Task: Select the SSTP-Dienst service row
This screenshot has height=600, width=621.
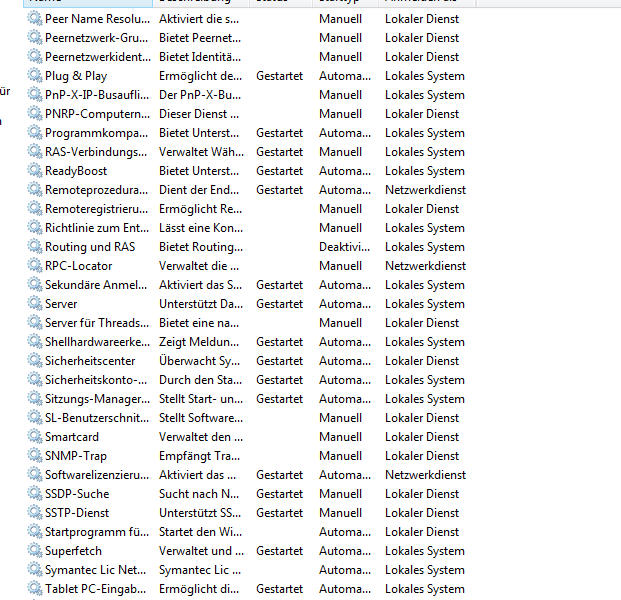Action: 76,513
